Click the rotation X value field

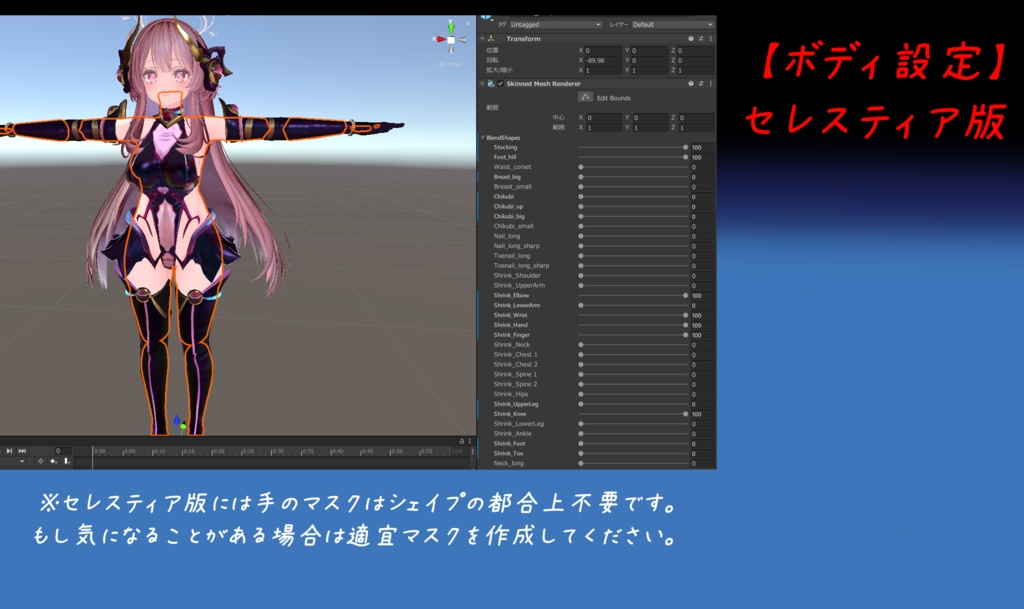pyautogui.click(x=601, y=60)
